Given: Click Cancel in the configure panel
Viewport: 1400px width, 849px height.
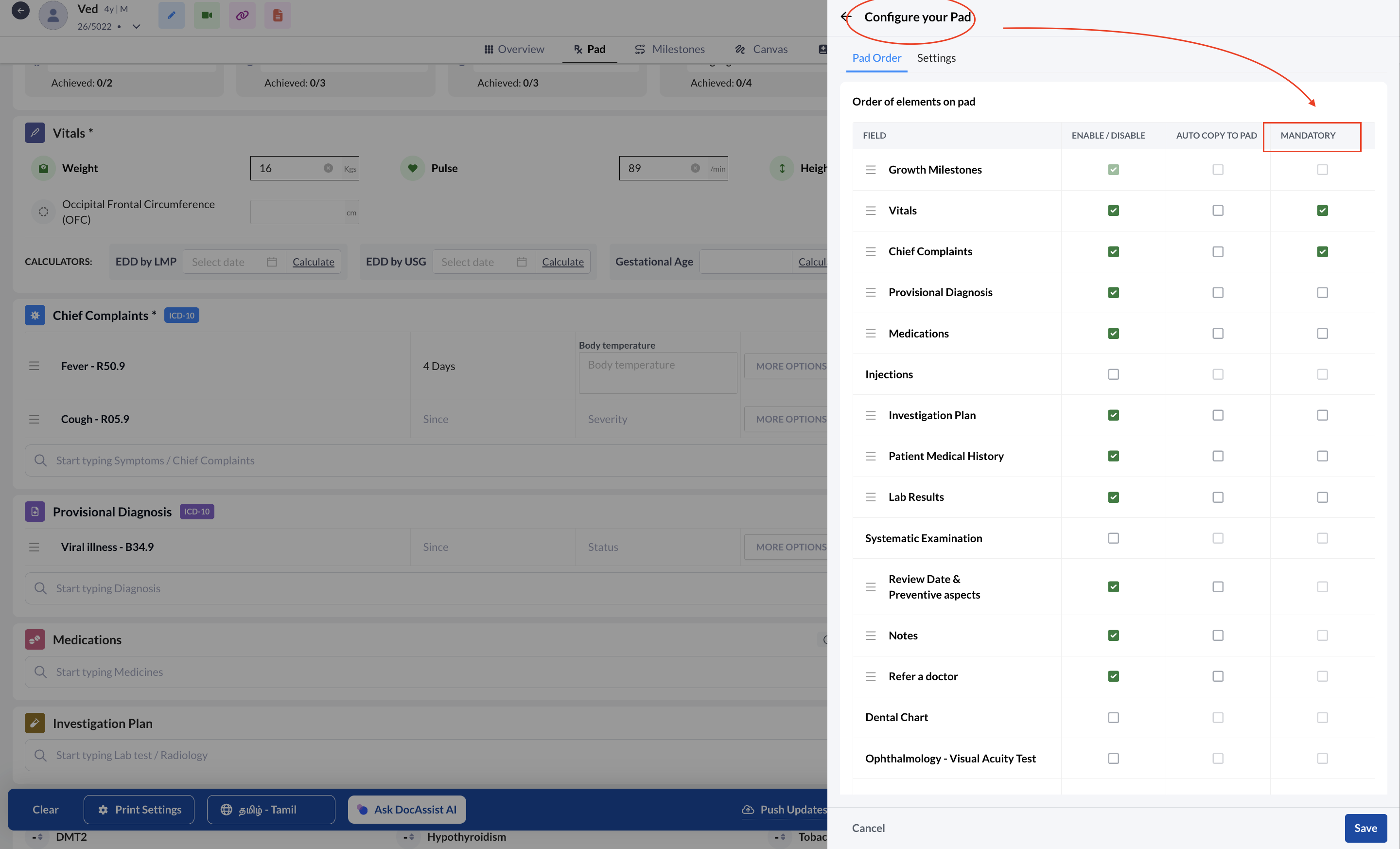Looking at the screenshot, I should pyautogui.click(x=868, y=828).
